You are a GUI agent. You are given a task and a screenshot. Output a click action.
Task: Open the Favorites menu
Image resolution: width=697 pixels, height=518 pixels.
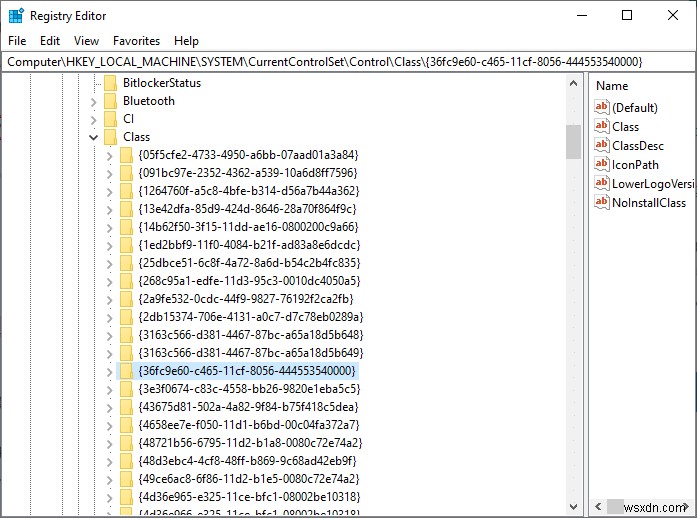[x=136, y=41]
